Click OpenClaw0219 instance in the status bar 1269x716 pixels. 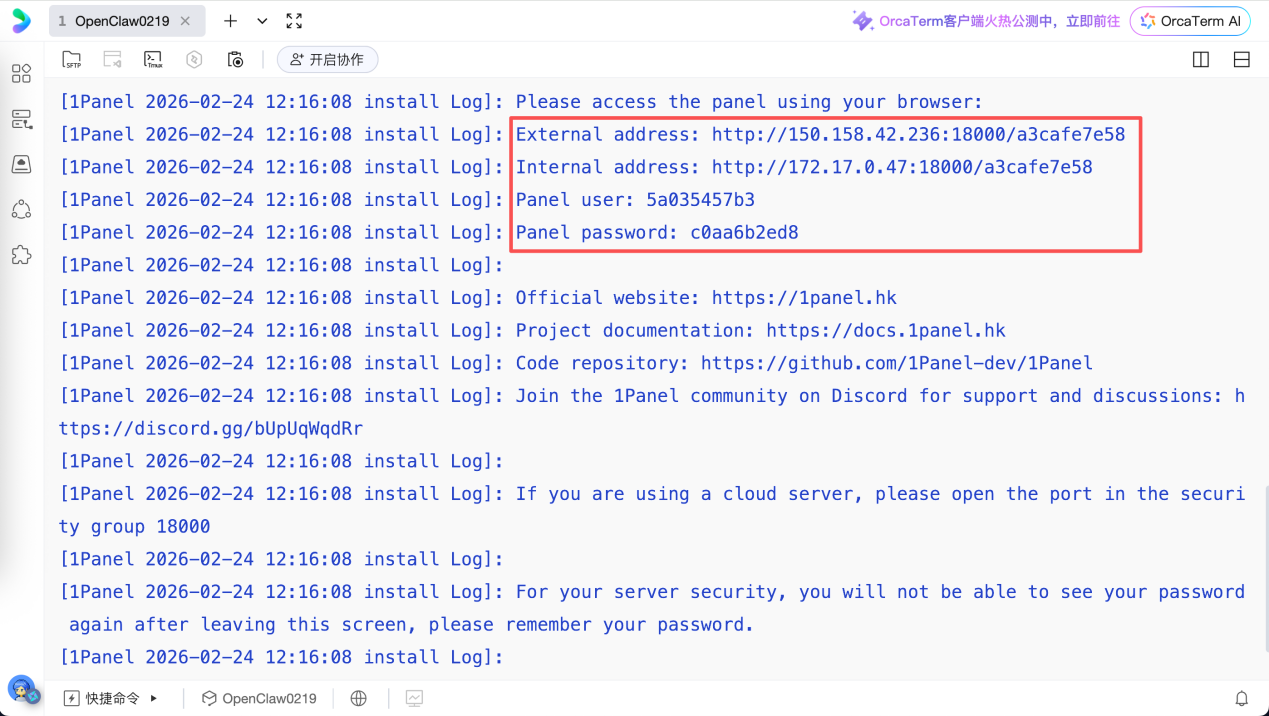(x=259, y=698)
